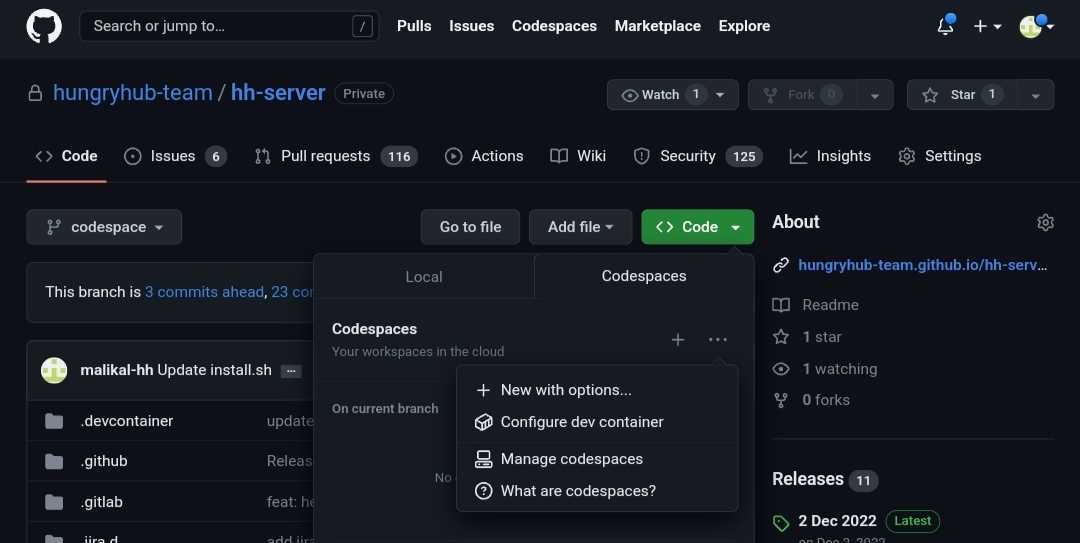
Task: Open the .devcontainer folder
Action: [126, 421]
